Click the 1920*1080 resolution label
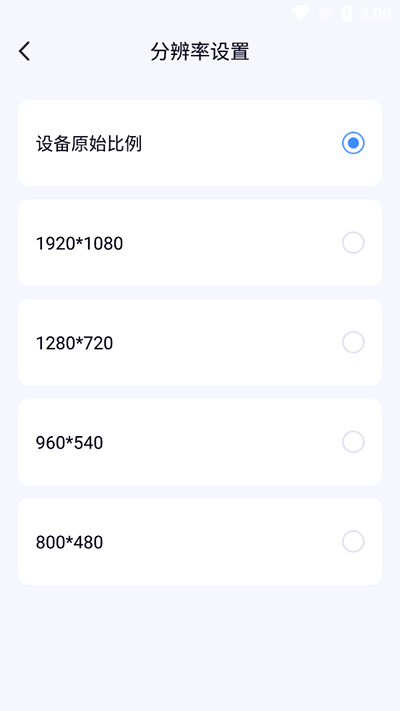The image size is (400, 711). pos(79,243)
